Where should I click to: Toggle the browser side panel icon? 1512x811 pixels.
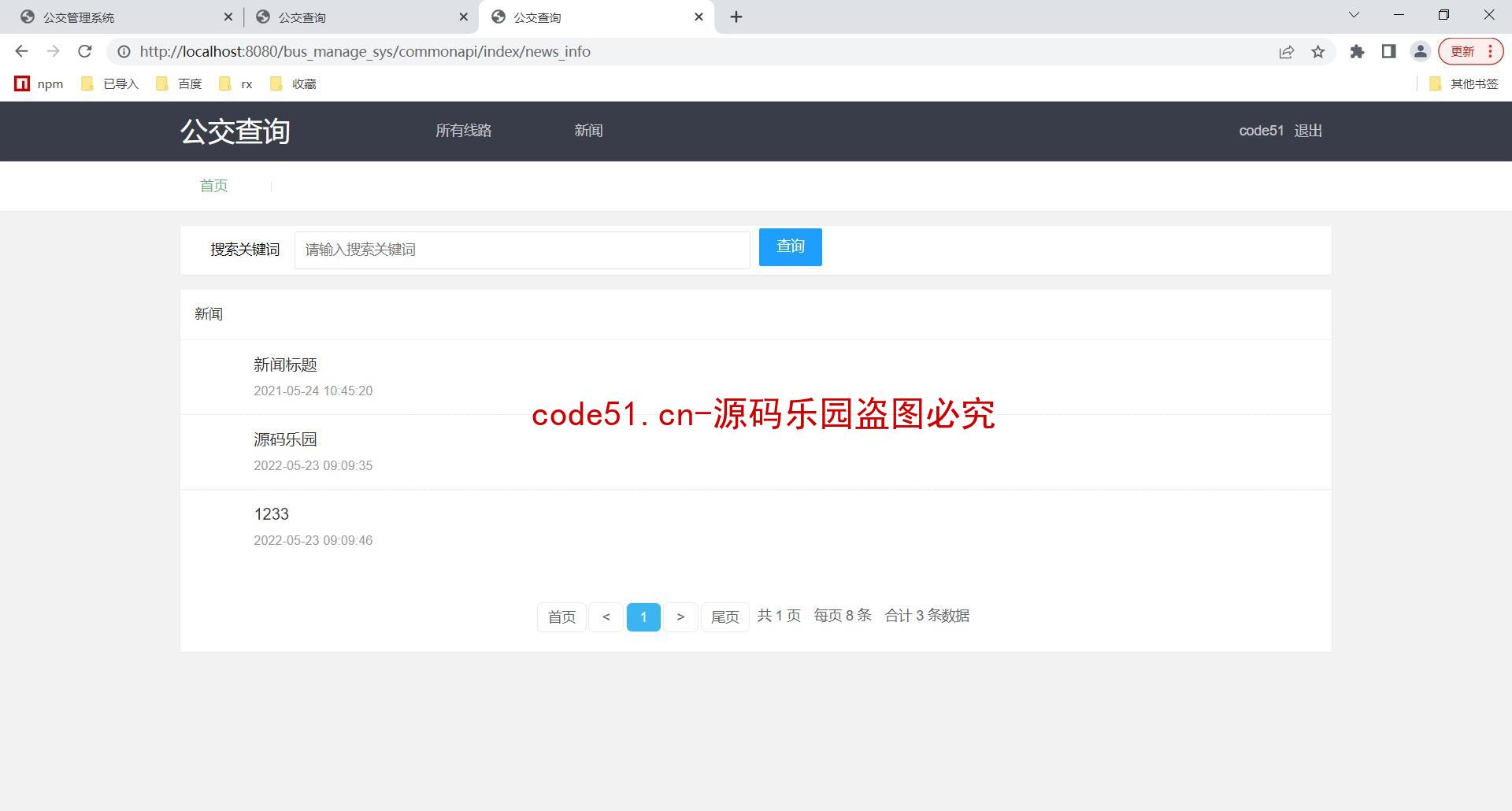(1388, 52)
